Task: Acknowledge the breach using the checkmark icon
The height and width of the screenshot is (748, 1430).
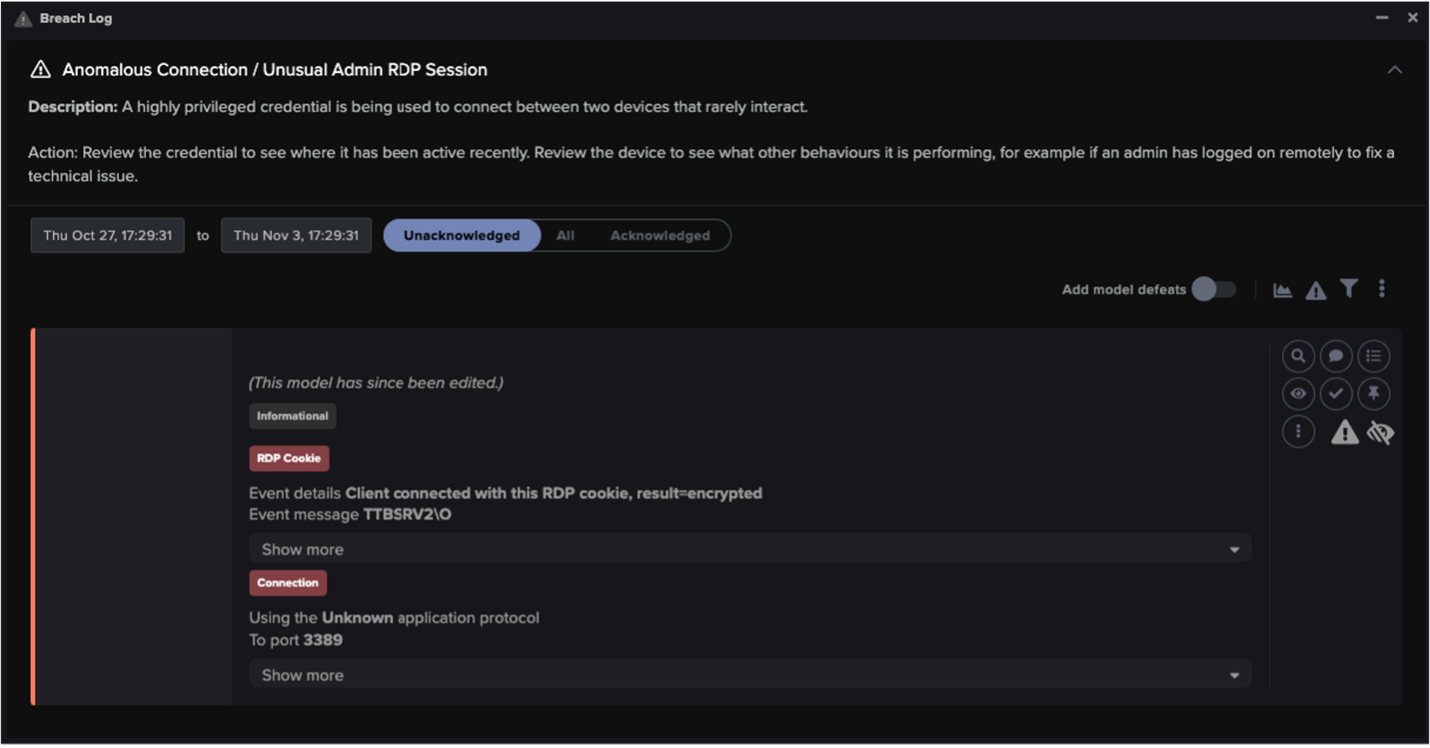Action: pos(1336,393)
